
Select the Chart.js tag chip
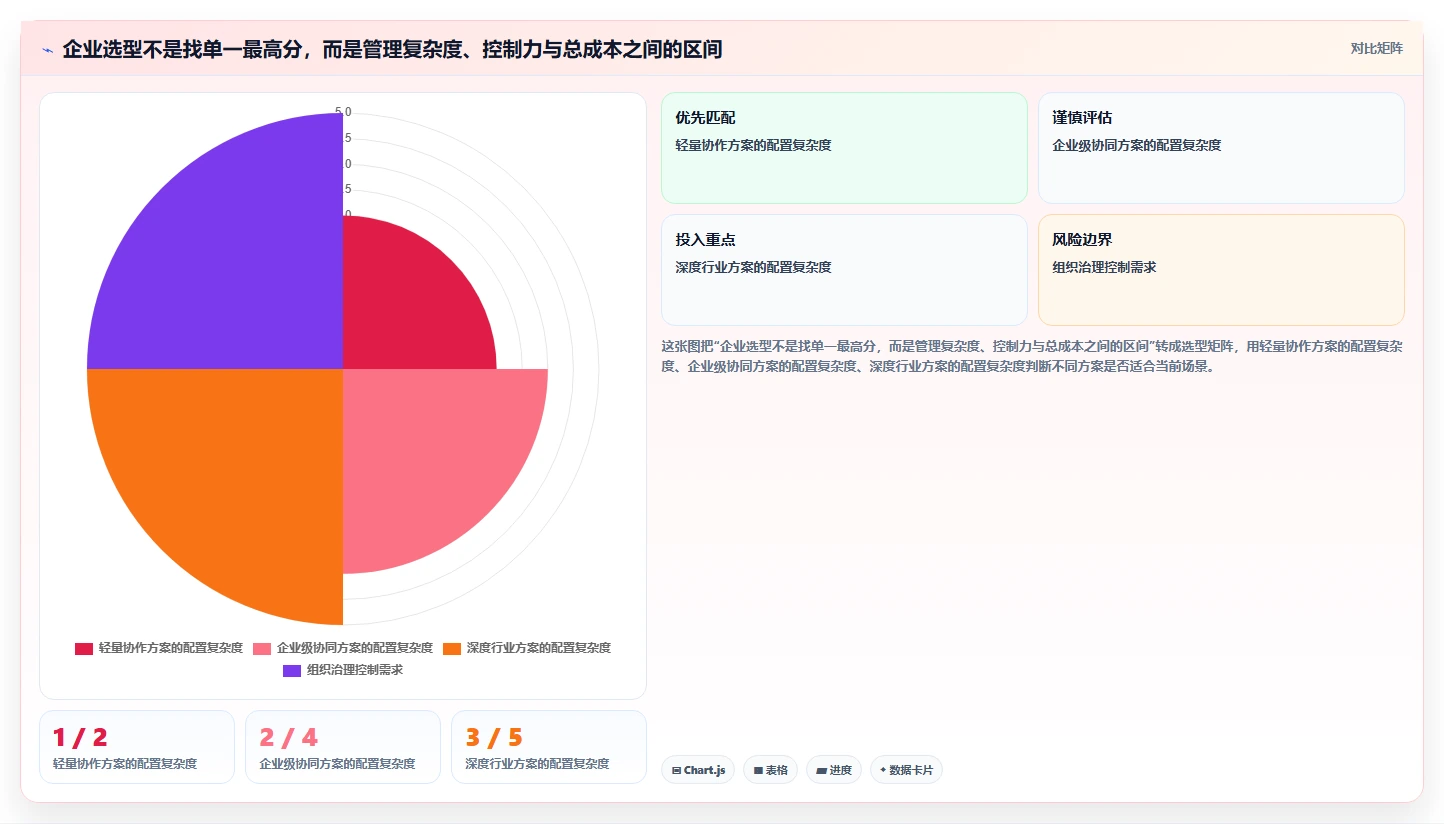698,770
